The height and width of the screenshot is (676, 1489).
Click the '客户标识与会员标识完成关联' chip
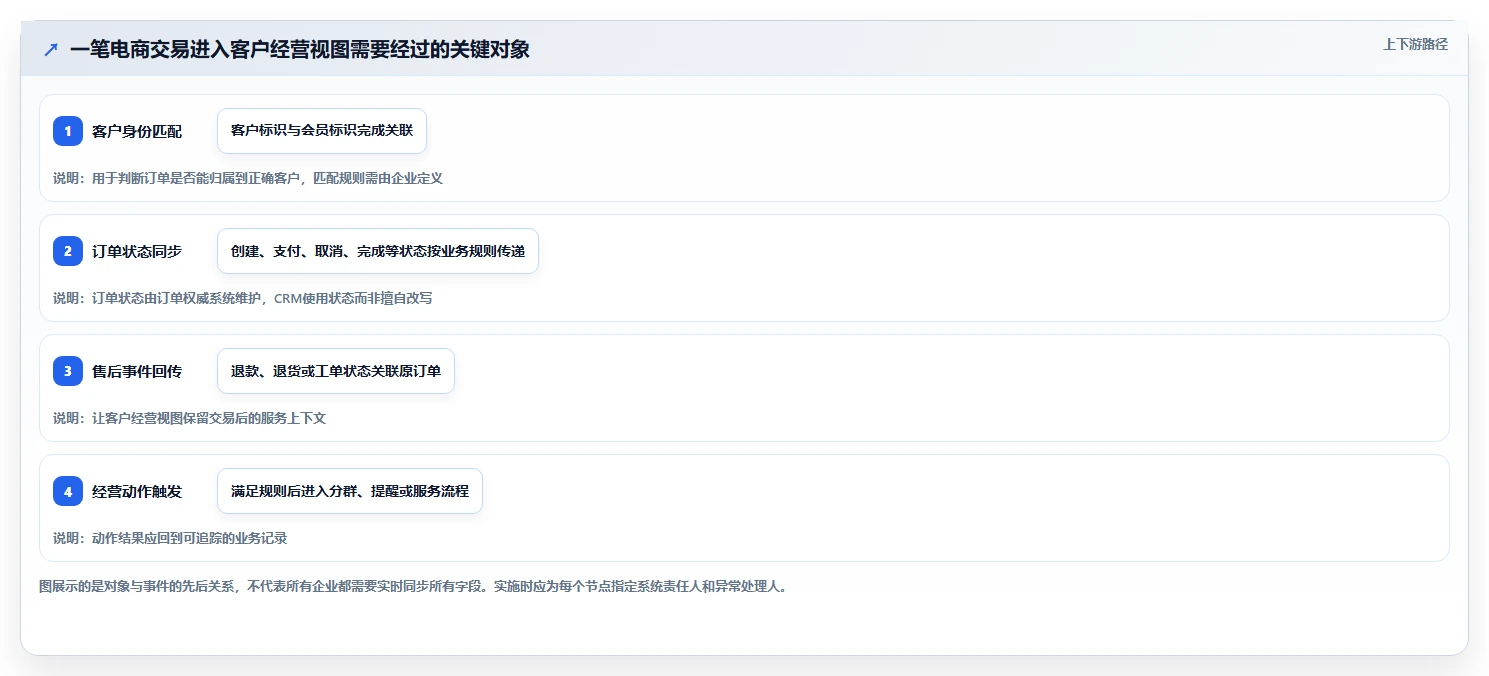point(322,131)
